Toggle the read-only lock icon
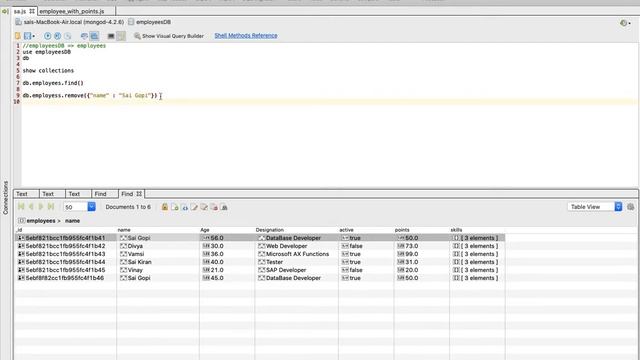Viewport: 640px width, 360px height. pyautogui.click(x=164, y=207)
